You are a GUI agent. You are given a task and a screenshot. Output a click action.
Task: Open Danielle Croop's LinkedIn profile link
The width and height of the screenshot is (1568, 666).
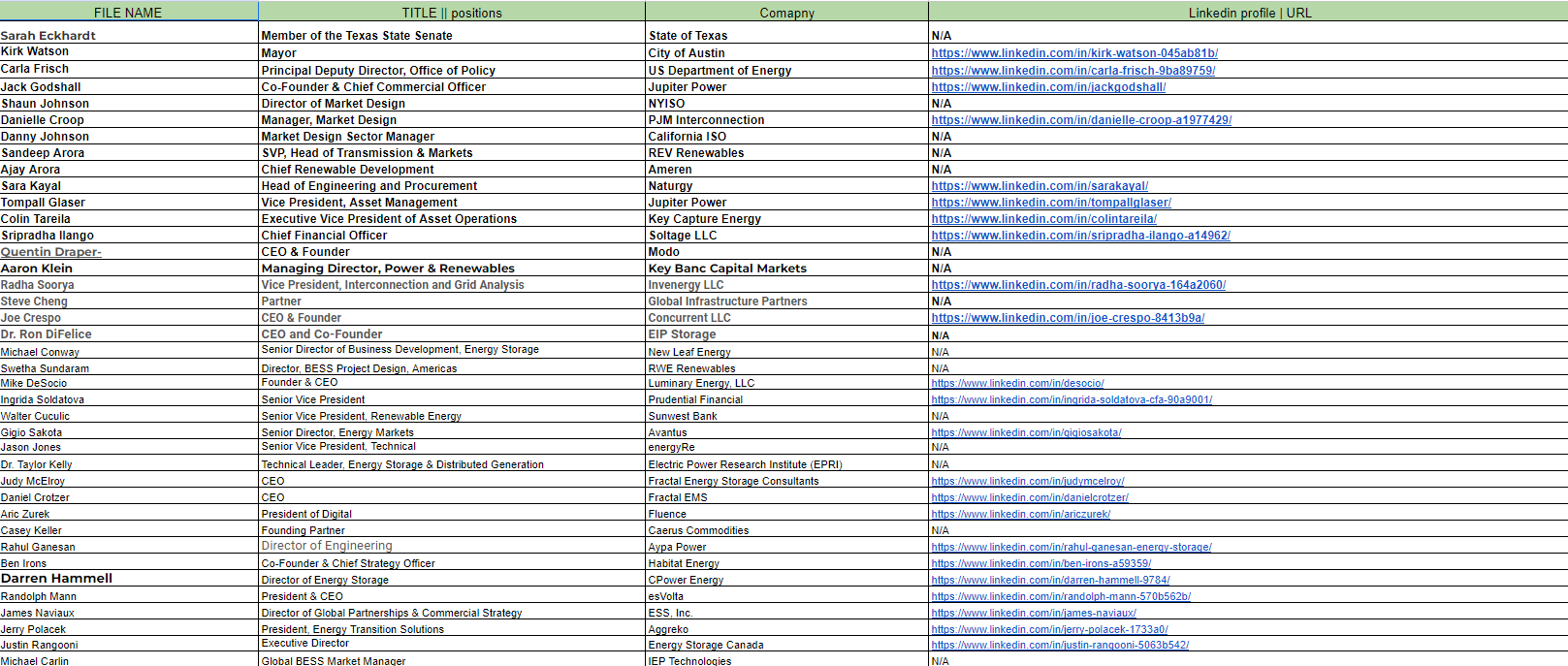pos(1081,120)
